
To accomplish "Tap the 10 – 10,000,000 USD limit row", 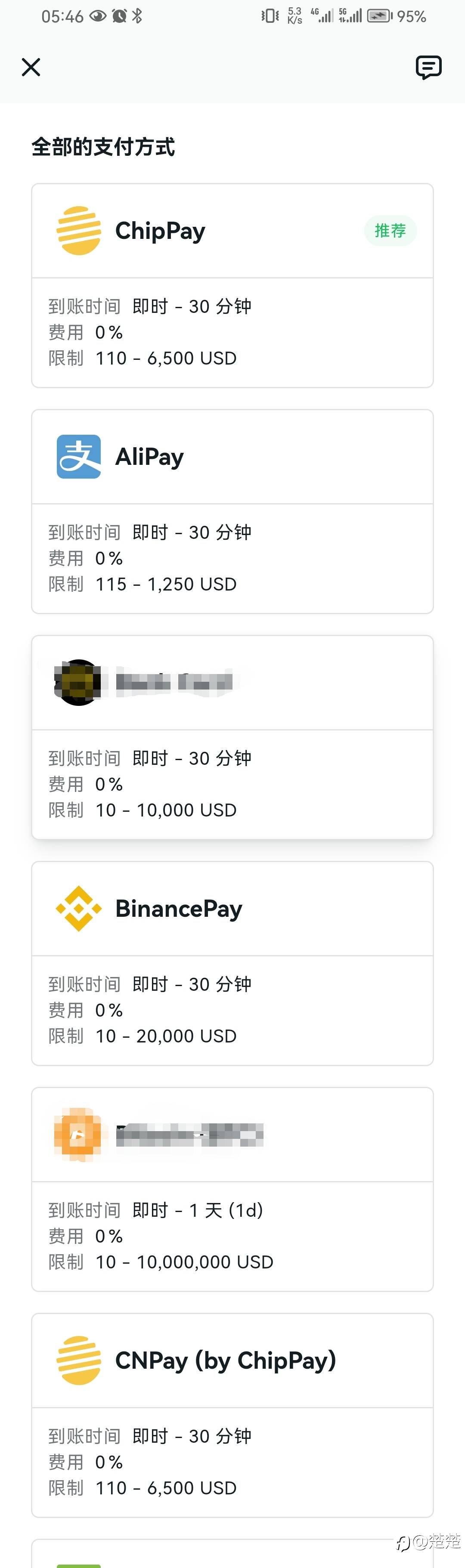I will click(x=184, y=1262).
